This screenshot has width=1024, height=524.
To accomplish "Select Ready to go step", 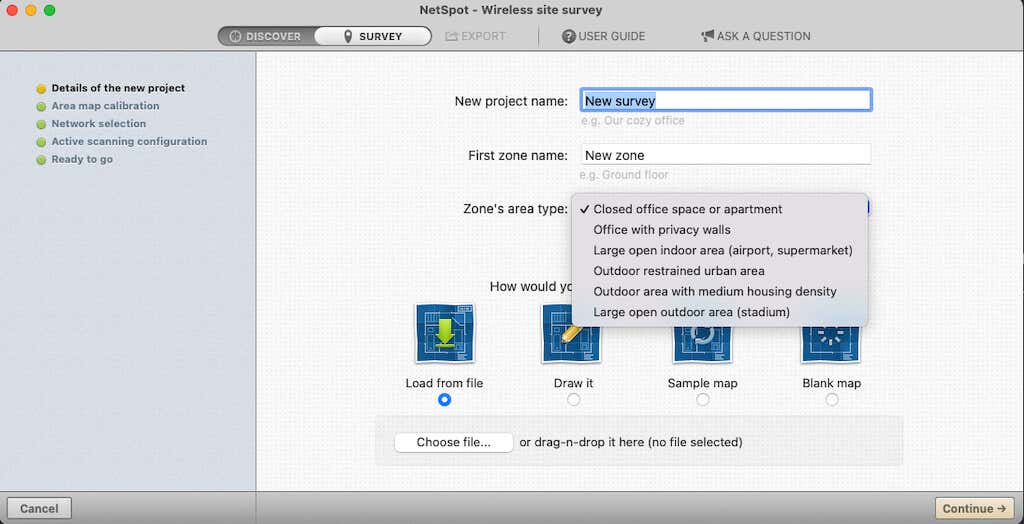I will point(82,159).
